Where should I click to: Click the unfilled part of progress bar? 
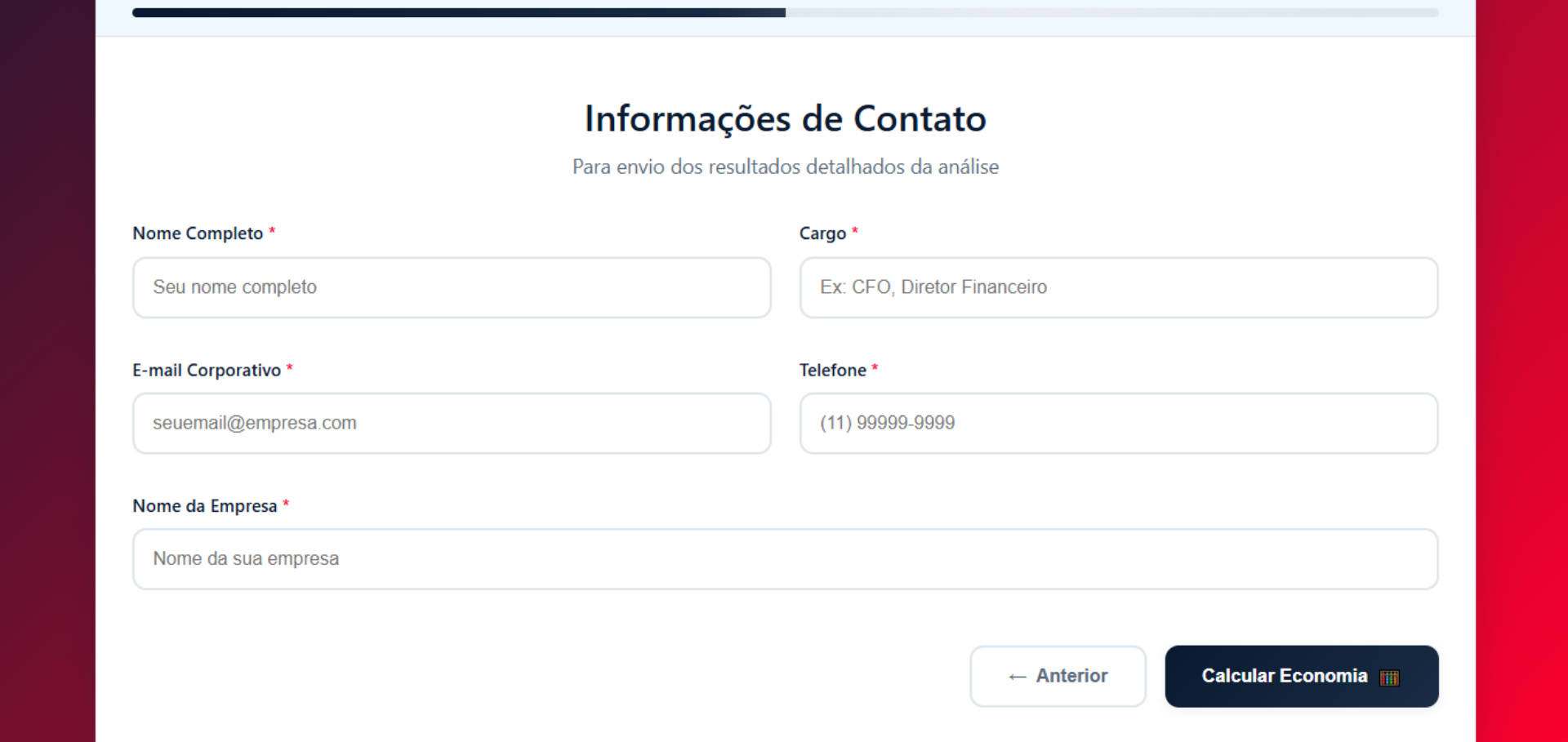tap(1111, 13)
